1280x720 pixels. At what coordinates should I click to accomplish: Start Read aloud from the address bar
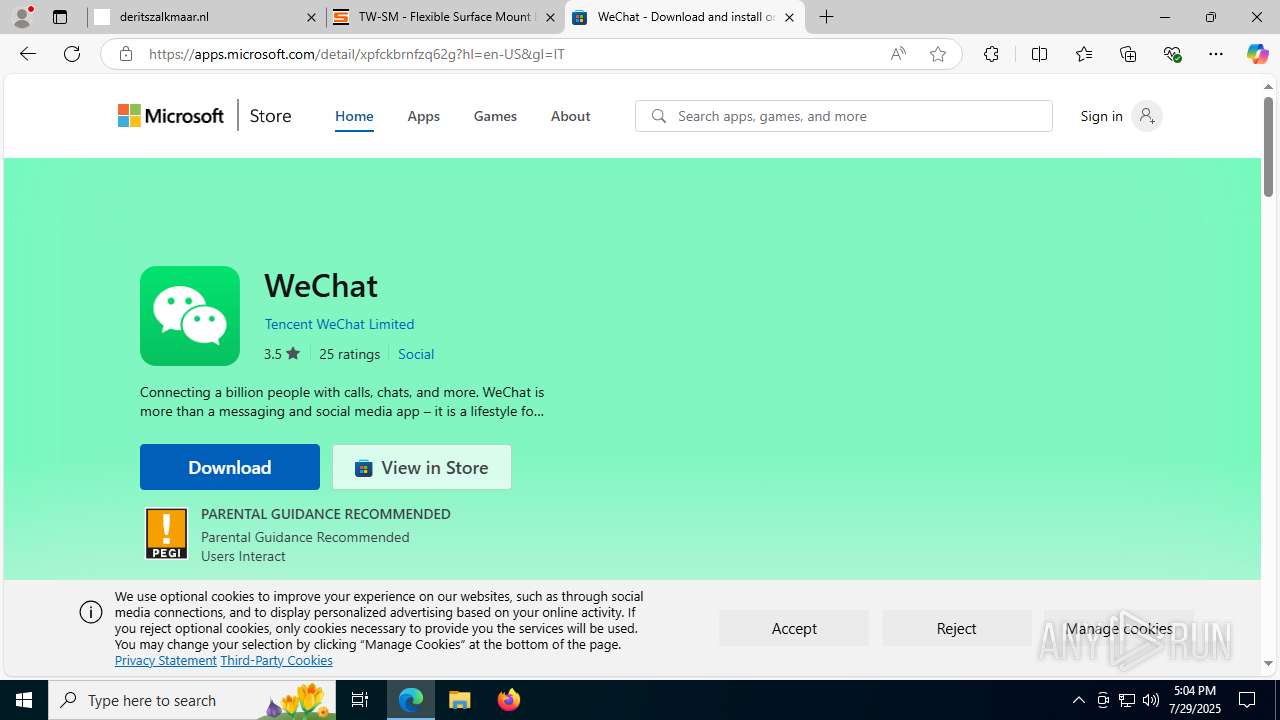click(x=898, y=54)
